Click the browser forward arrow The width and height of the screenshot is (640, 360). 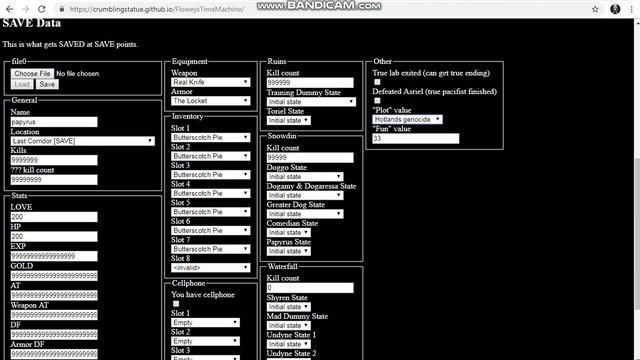tap(25, 9)
